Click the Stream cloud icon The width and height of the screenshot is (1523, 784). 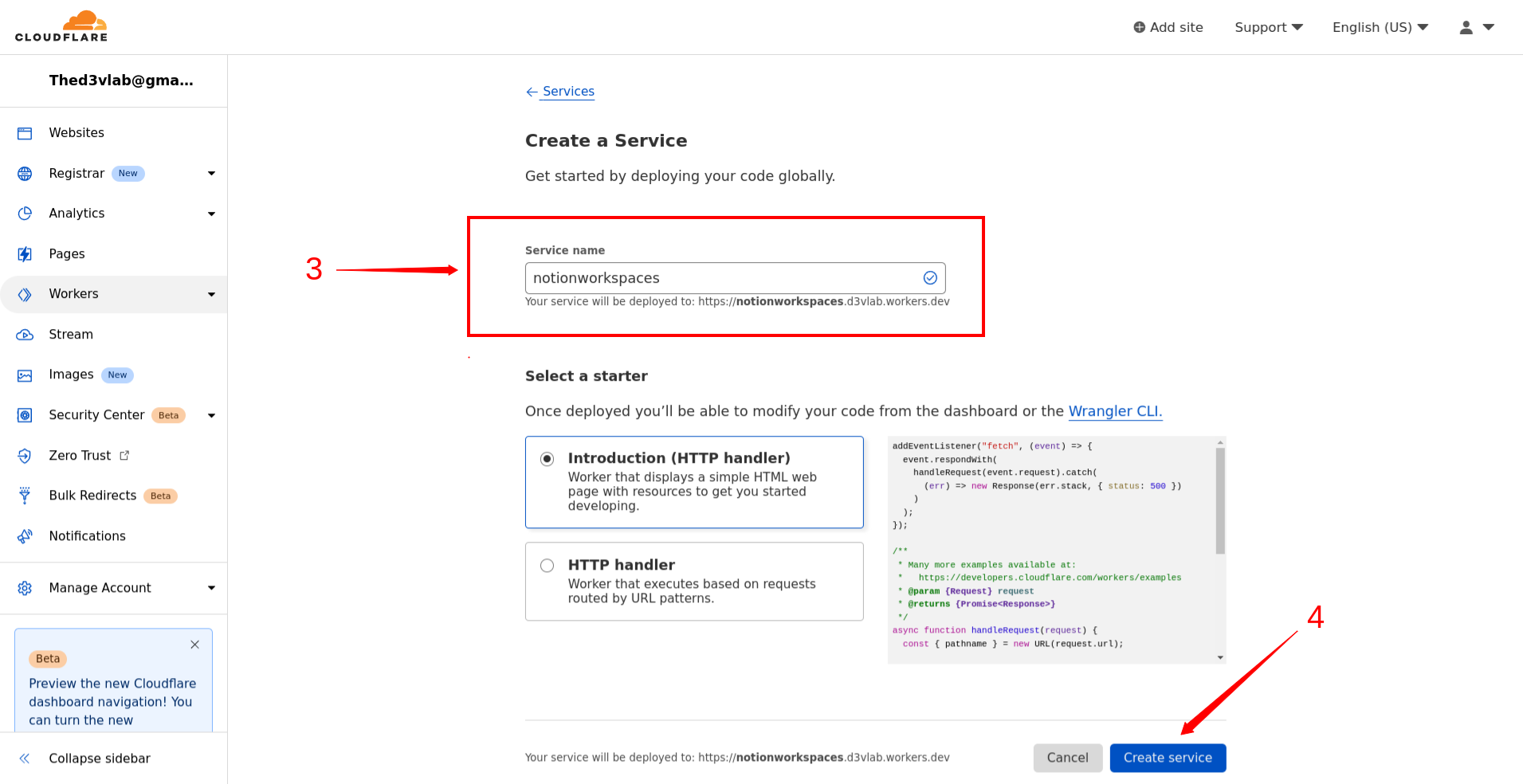click(x=25, y=335)
